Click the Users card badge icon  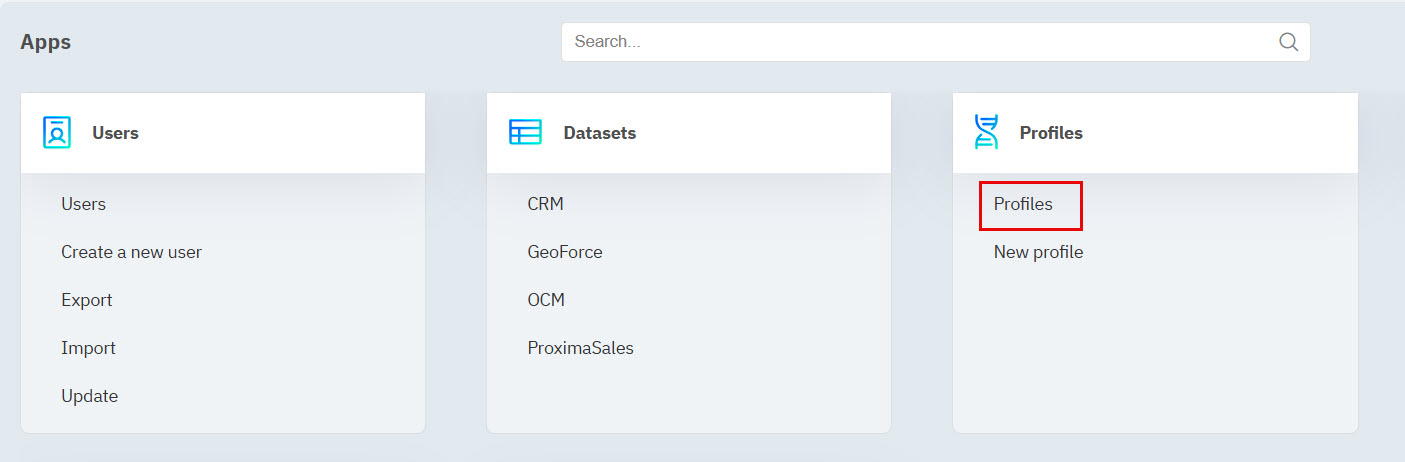pos(57,132)
